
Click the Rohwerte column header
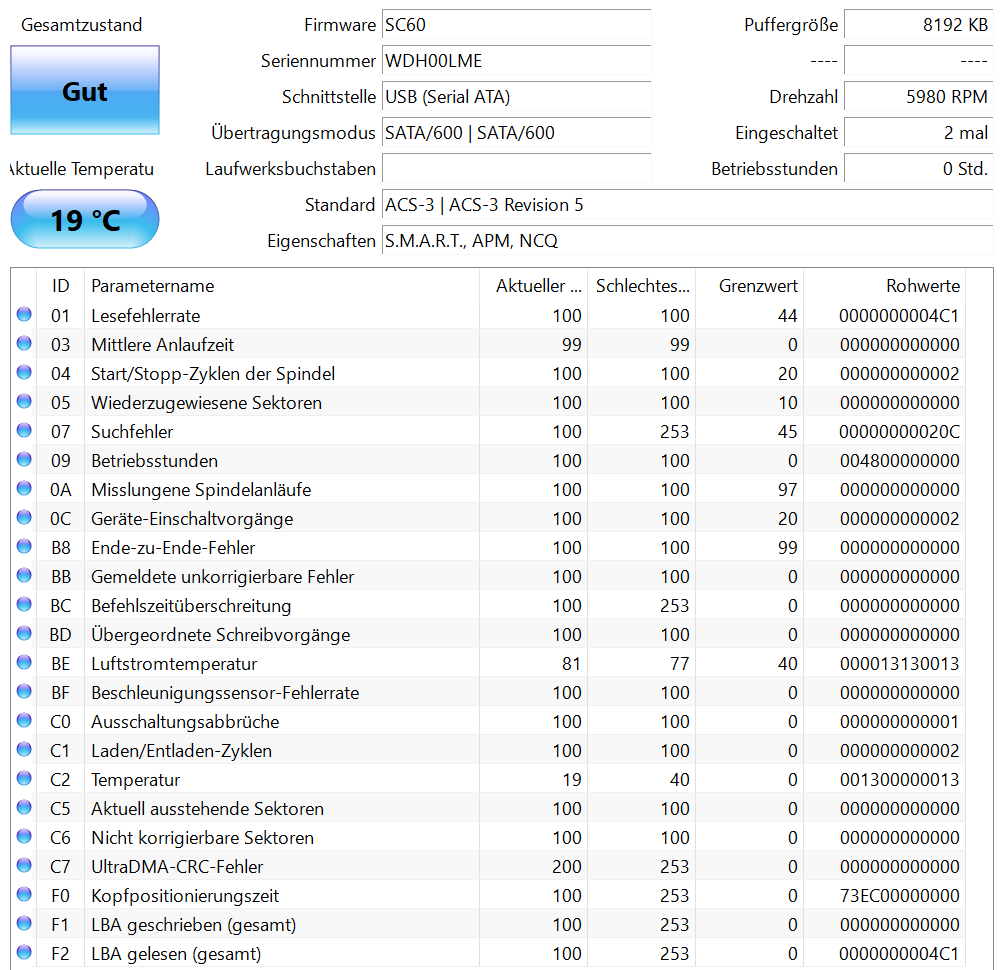coord(885,286)
